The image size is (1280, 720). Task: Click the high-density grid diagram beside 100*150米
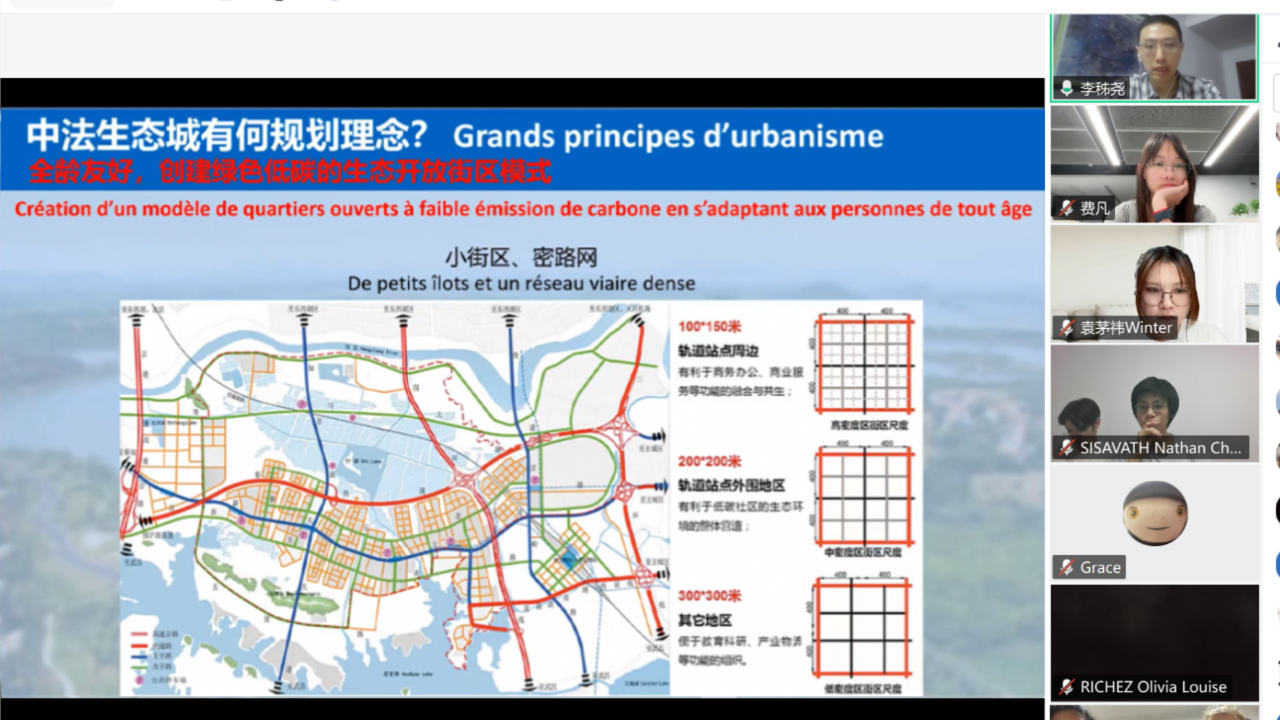[864, 365]
